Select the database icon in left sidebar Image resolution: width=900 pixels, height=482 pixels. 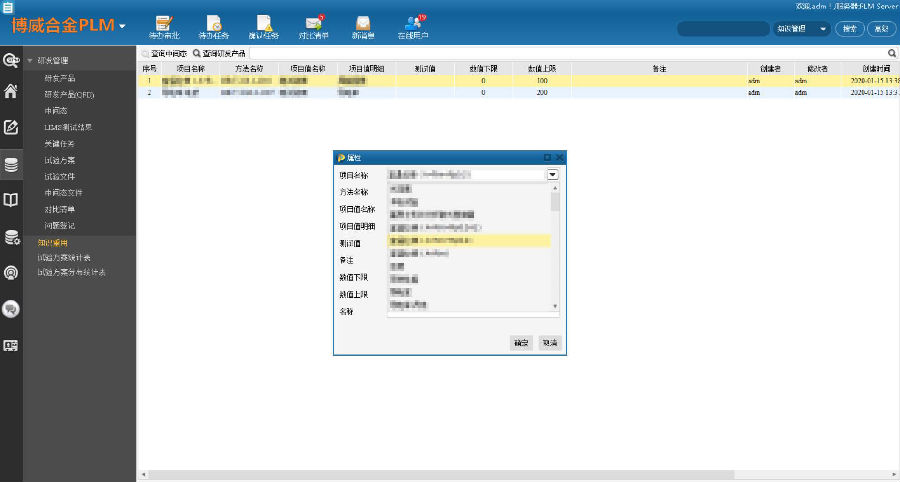pyautogui.click(x=11, y=164)
